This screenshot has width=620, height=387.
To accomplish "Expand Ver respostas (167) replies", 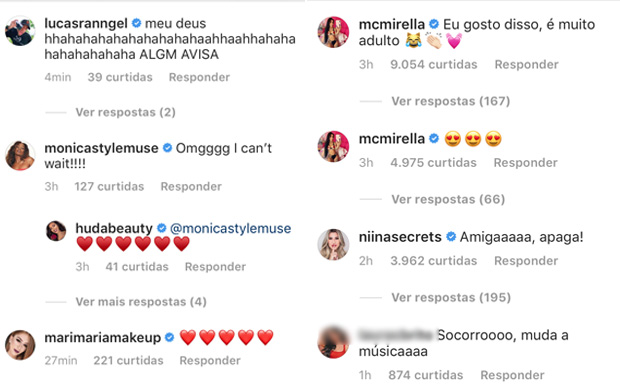I will [x=451, y=101].
